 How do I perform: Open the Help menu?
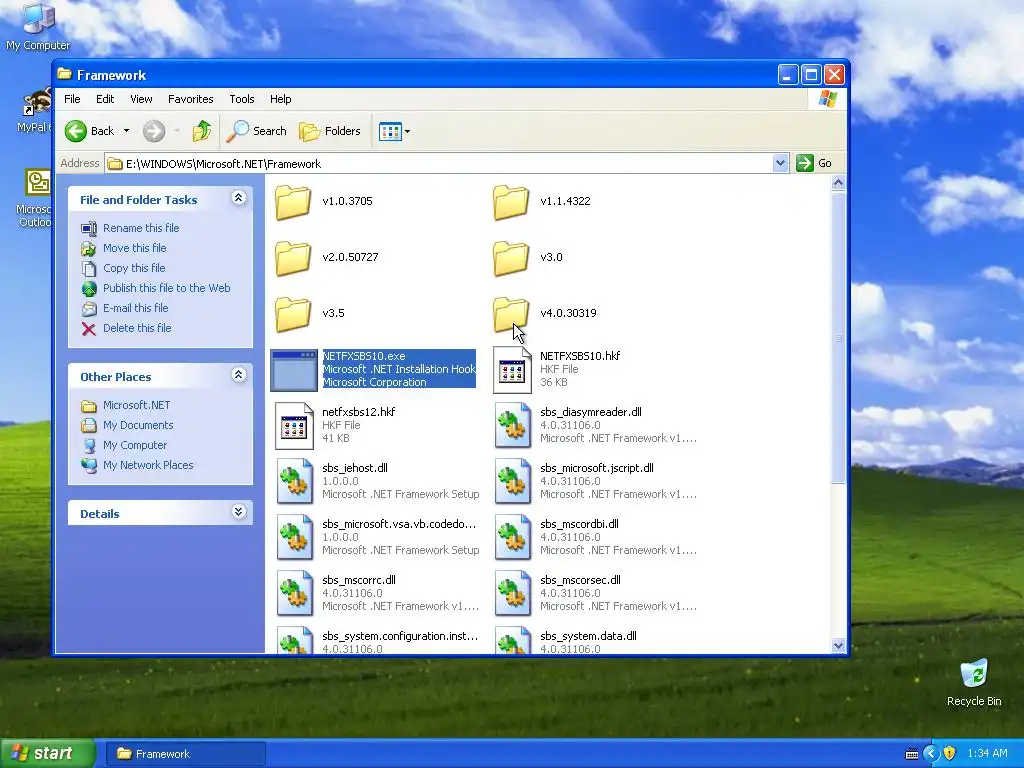[281, 99]
